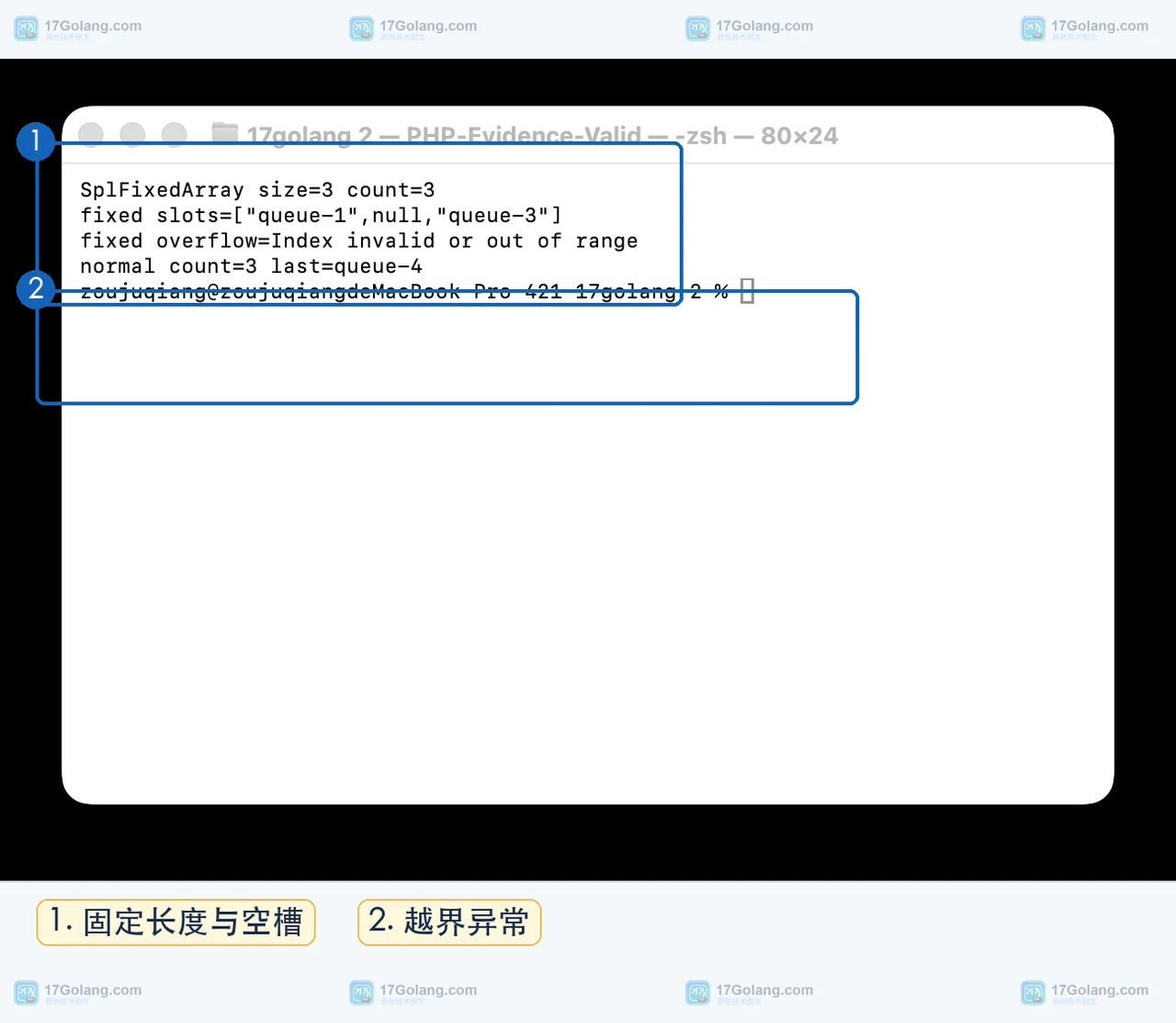Close the terminal window with the first traffic light
The image size is (1176, 1023).
(x=91, y=135)
